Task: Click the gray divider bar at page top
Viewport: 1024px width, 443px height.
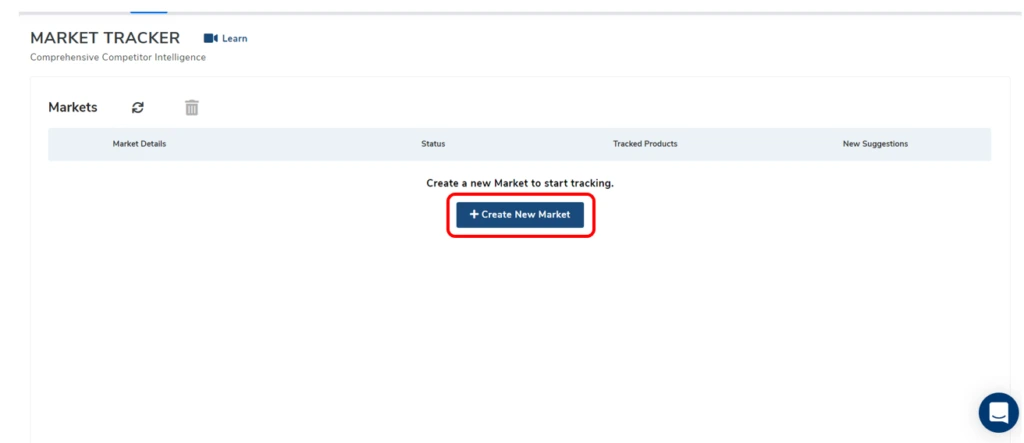Action: [600, 13]
